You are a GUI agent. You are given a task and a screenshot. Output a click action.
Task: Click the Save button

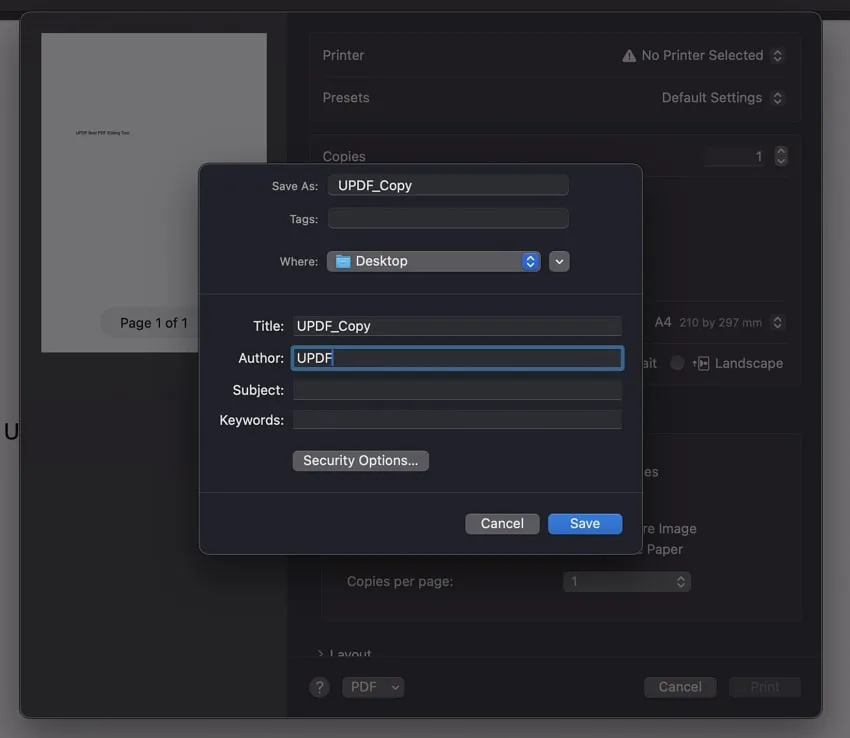tap(585, 523)
